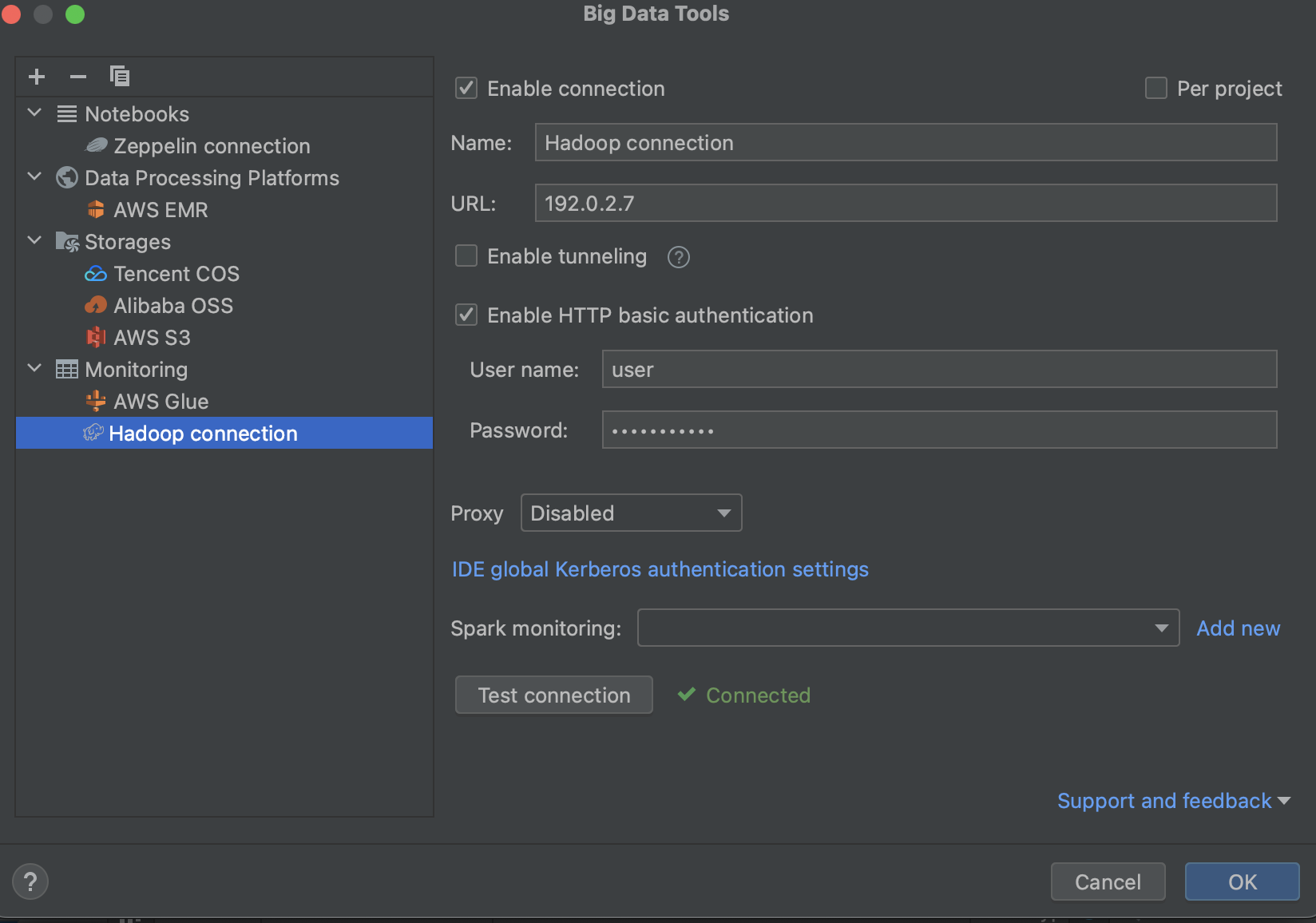Open the Tencent COS storage entry

[x=175, y=273]
